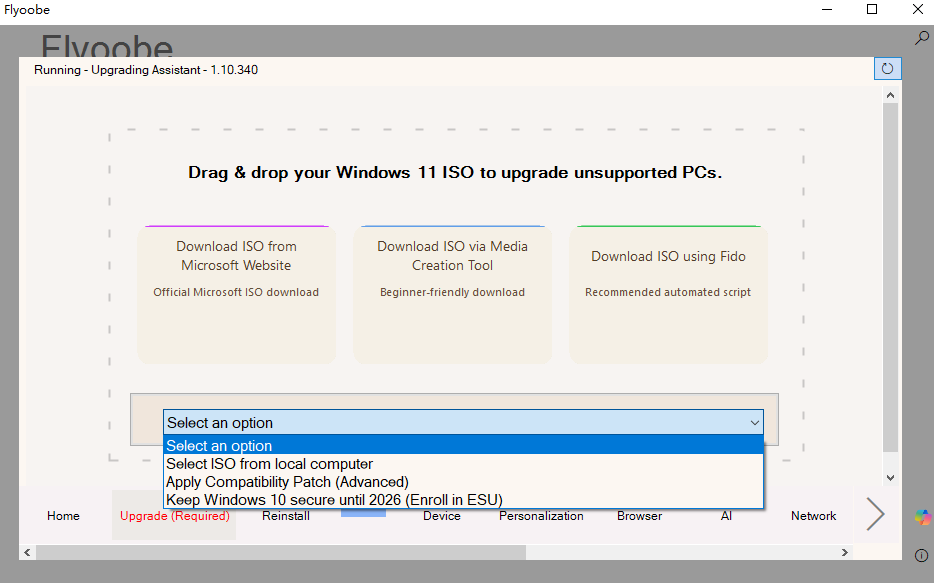The width and height of the screenshot is (934, 583).
Task: Switch to the Reinstall tab
Action: (286, 516)
